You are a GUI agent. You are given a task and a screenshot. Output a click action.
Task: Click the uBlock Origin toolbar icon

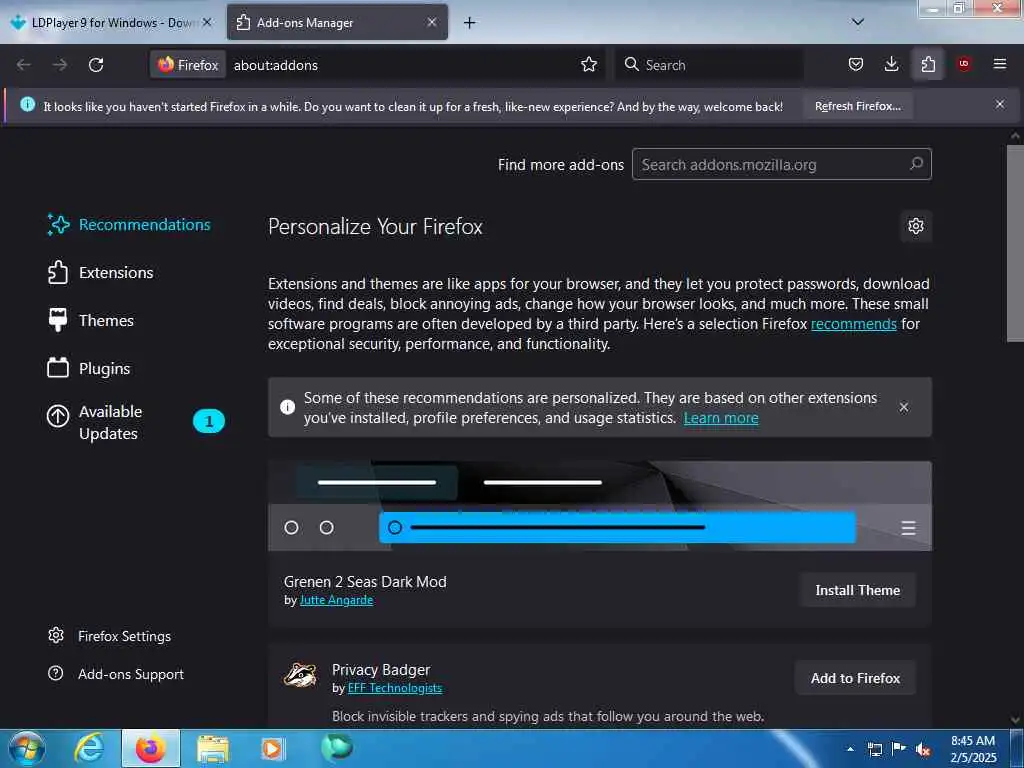coord(964,63)
